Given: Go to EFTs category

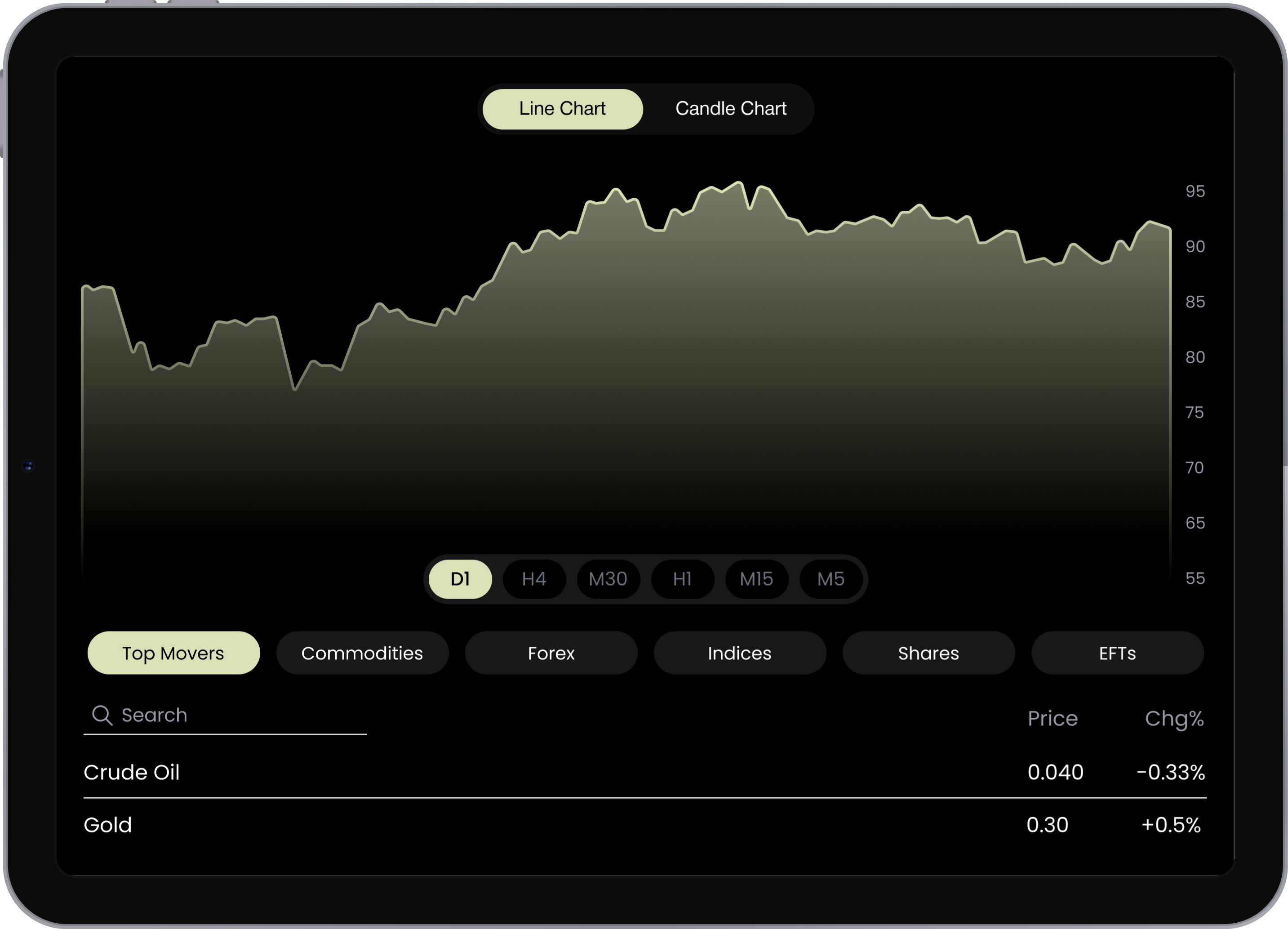Looking at the screenshot, I should tap(1117, 653).
